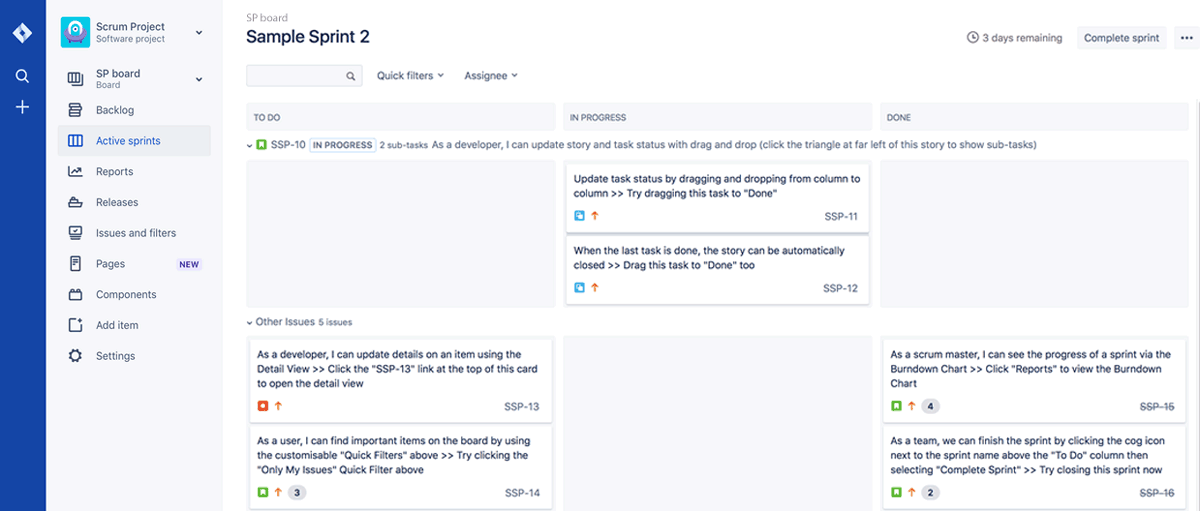Image resolution: width=1200 pixels, height=511 pixels.
Task: Open the SSP-13 issue link
Action: coord(521,406)
